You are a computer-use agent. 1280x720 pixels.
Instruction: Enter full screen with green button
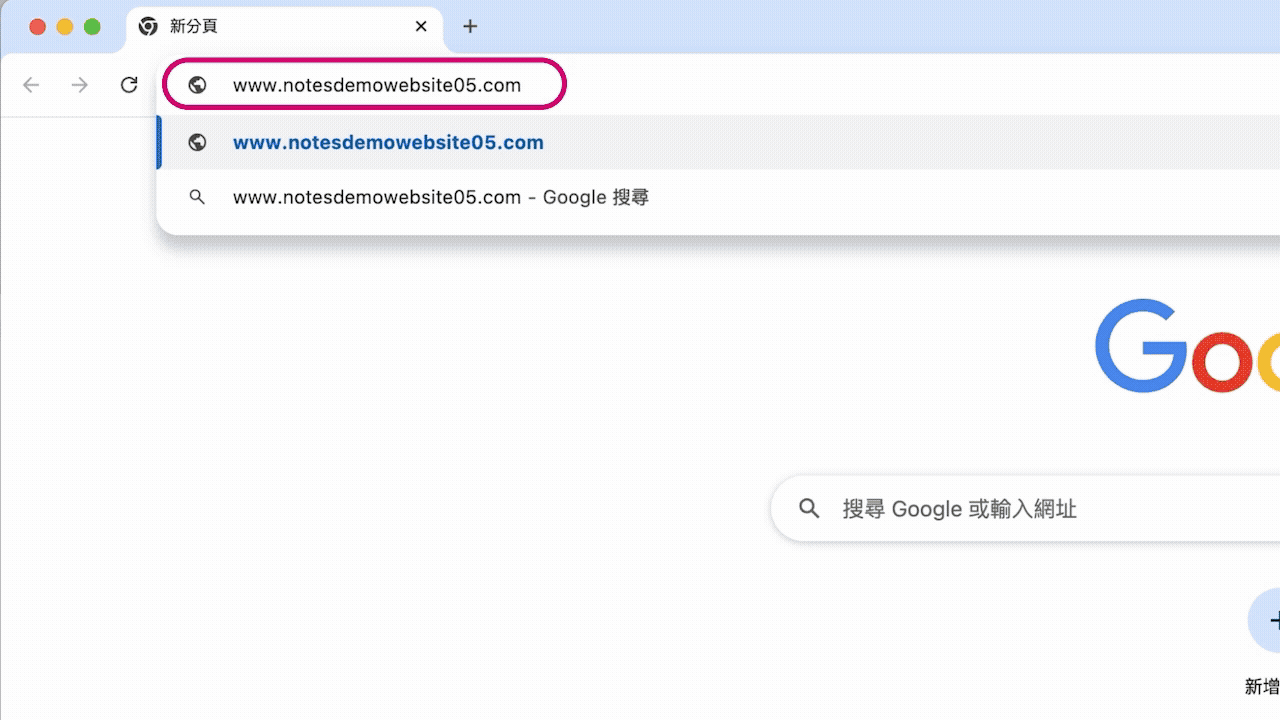tap(92, 27)
